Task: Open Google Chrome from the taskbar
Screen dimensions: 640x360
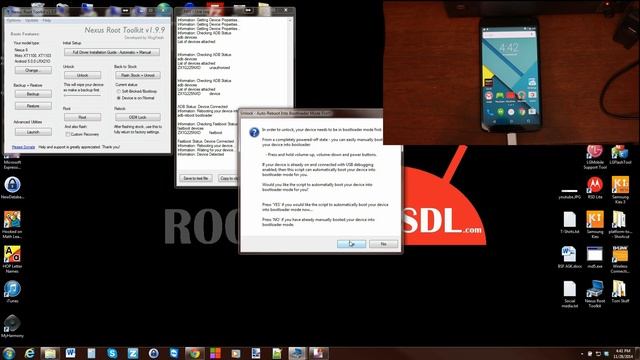Action: [194, 353]
